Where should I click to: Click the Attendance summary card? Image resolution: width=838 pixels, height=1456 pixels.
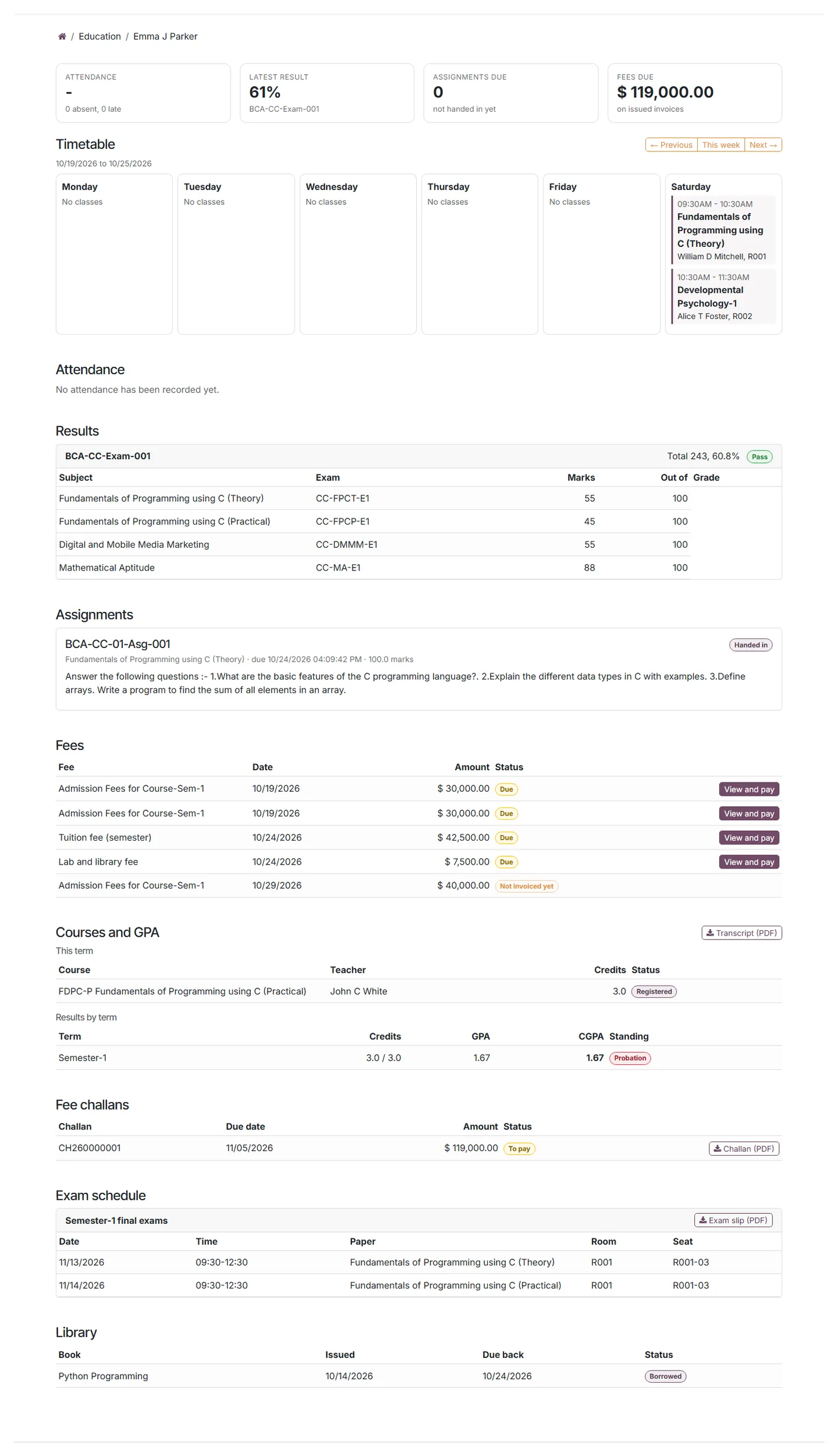point(143,93)
